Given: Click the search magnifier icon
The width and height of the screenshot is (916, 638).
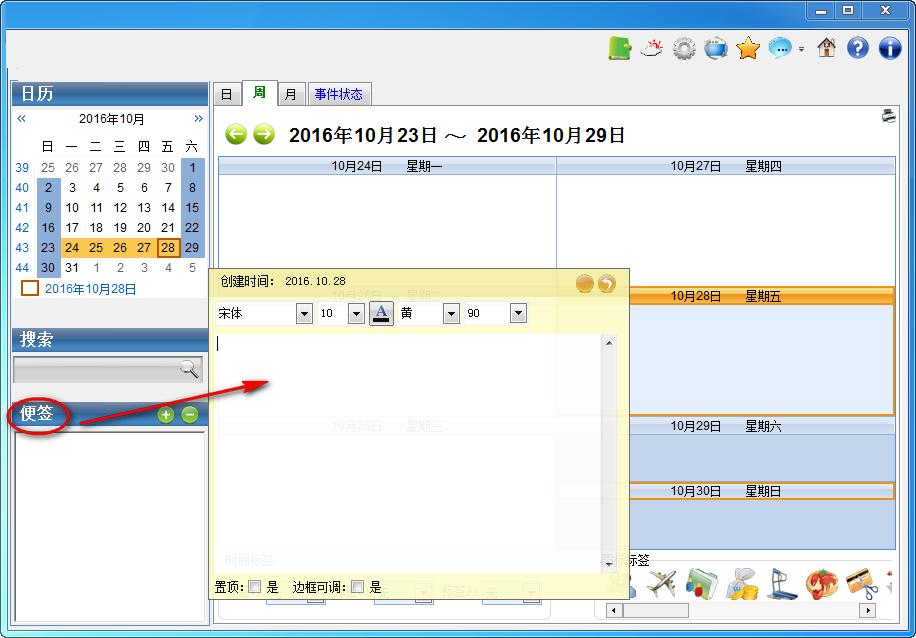Looking at the screenshot, I should (x=189, y=369).
